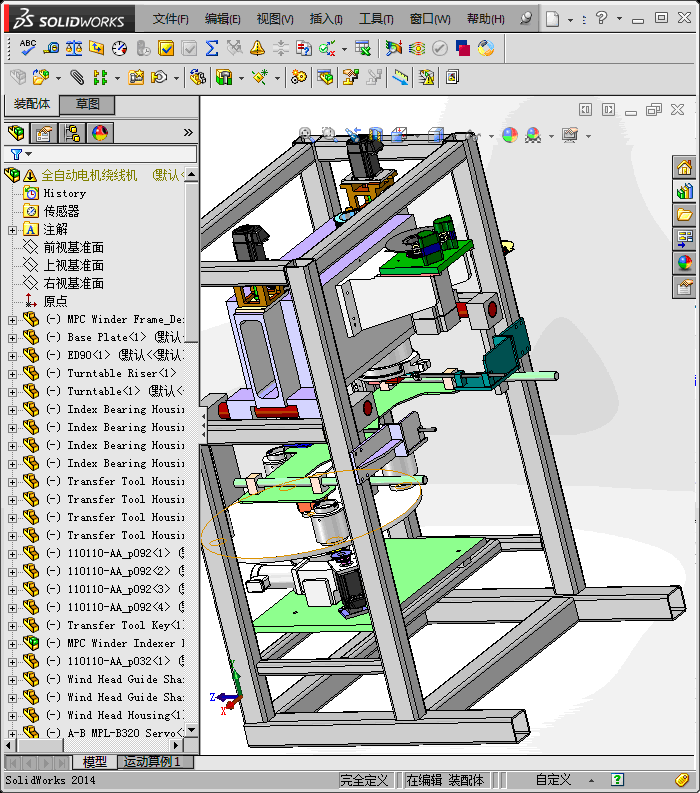Expand Turntable Riser<1> node
The image size is (700, 793).
tap(12, 374)
